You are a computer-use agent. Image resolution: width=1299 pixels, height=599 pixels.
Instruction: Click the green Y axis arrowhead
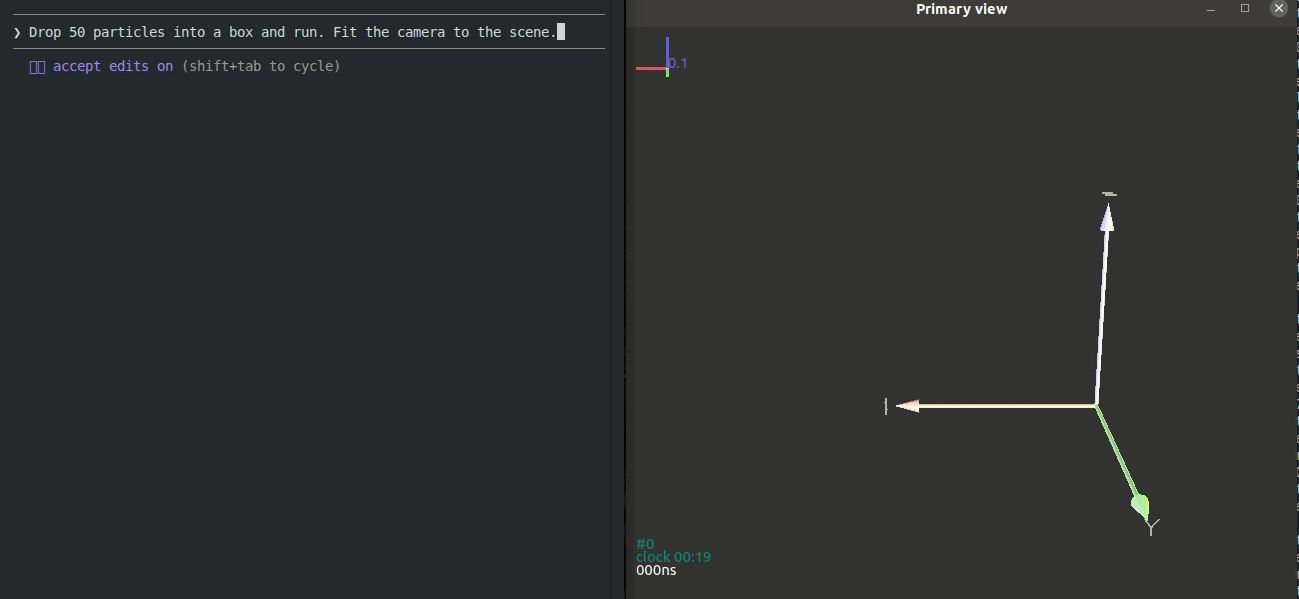(x=1140, y=505)
